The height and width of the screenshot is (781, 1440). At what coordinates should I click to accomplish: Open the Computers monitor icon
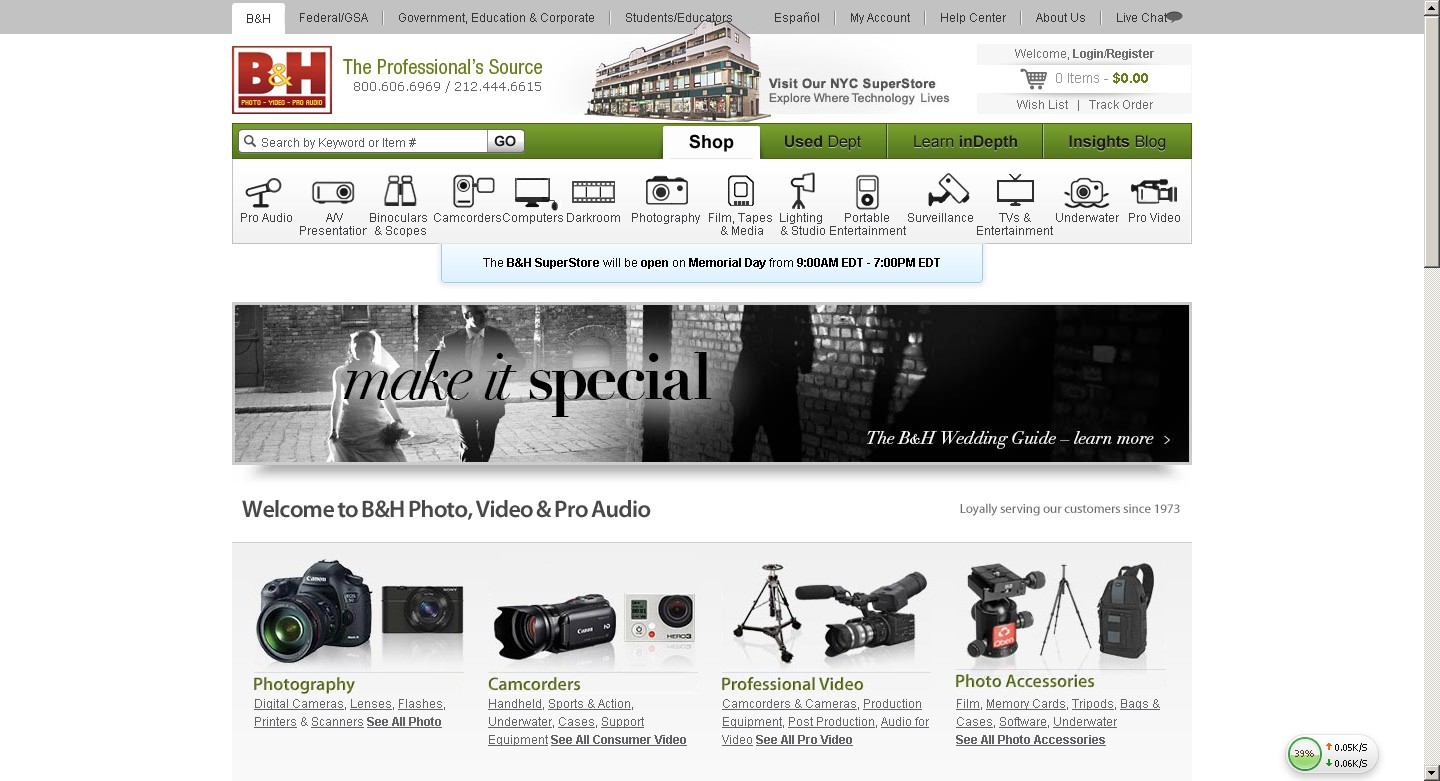click(535, 192)
